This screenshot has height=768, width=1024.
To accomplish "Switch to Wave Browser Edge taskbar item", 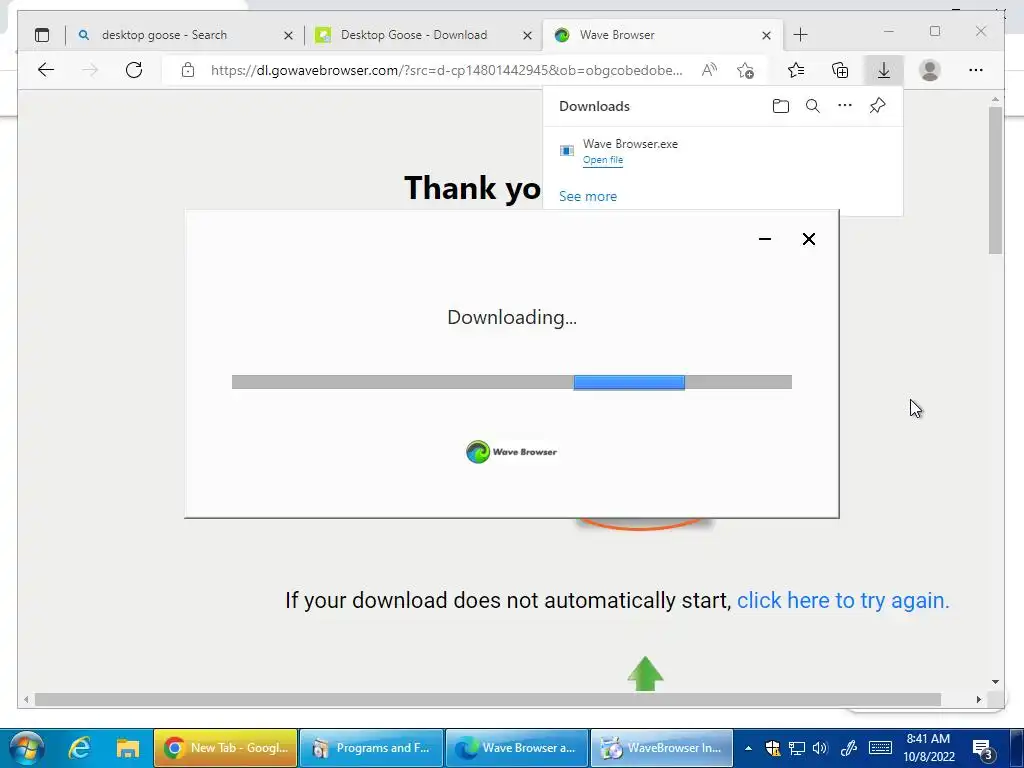I will 517,748.
